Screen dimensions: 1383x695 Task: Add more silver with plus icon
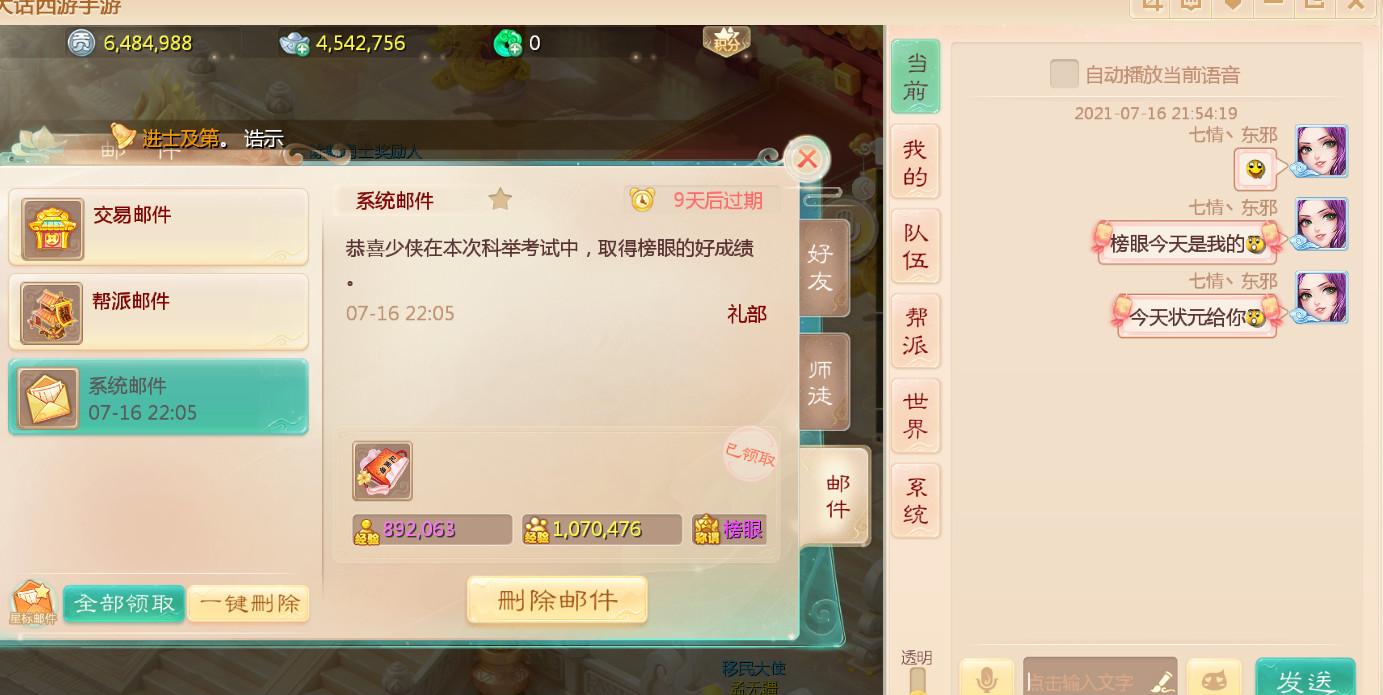pos(295,43)
